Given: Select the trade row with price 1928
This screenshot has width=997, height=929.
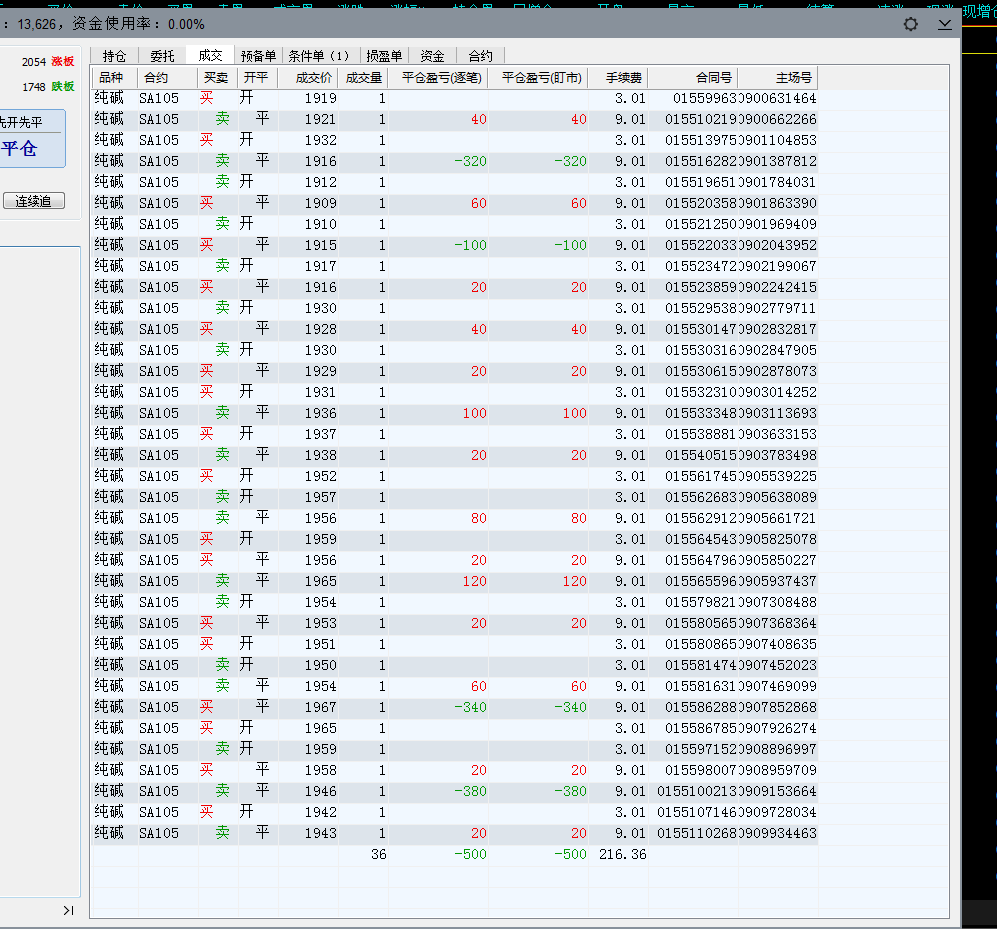Looking at the screenshot, I should (455, 329).
